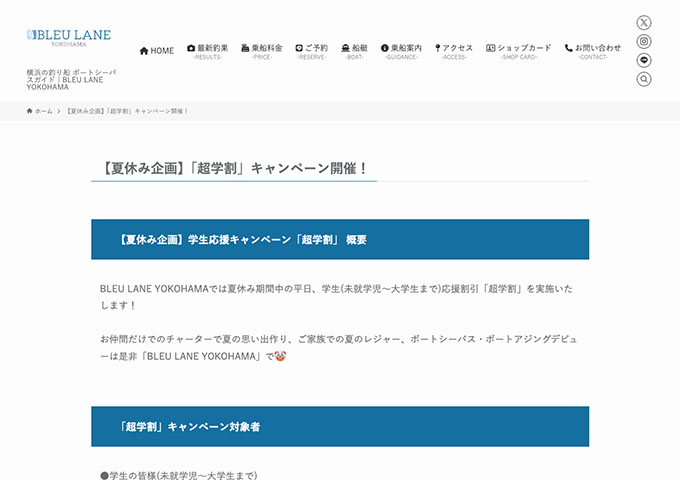Click page title 【夏休み企画】「超学割」キャンペーン開催！
The image size is (680, 480).
pyautogui.click(x=234, y=168)
